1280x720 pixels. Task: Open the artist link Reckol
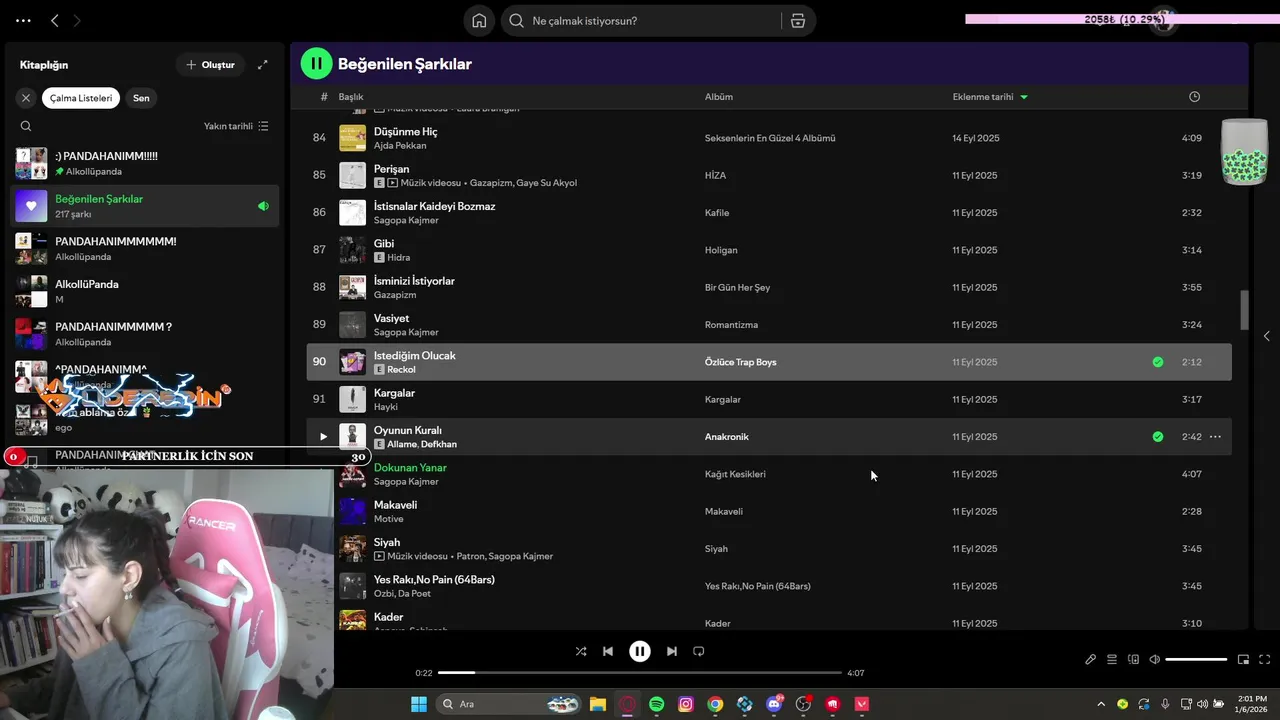point(401,370)
